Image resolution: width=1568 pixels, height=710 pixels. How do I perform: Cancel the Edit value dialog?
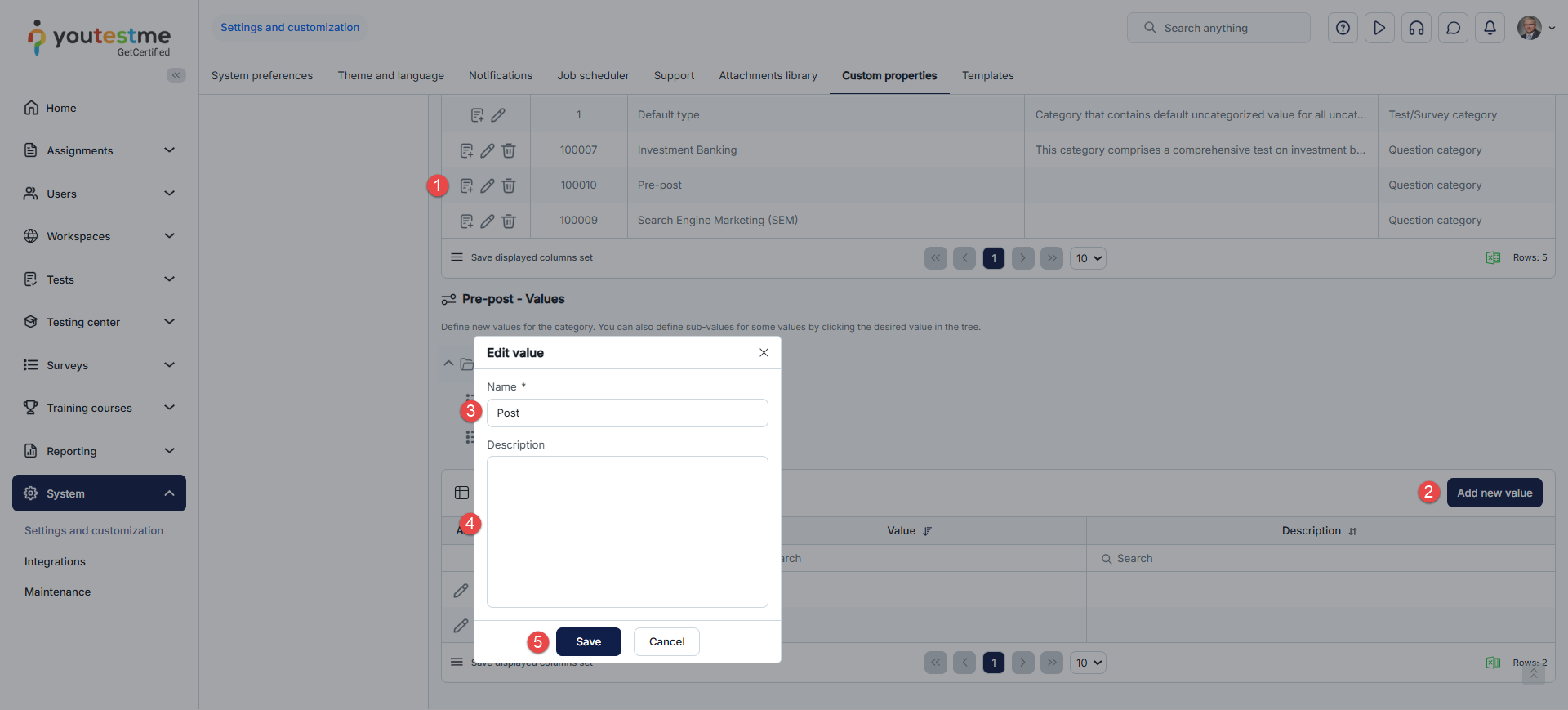click(x=666, y=641)
